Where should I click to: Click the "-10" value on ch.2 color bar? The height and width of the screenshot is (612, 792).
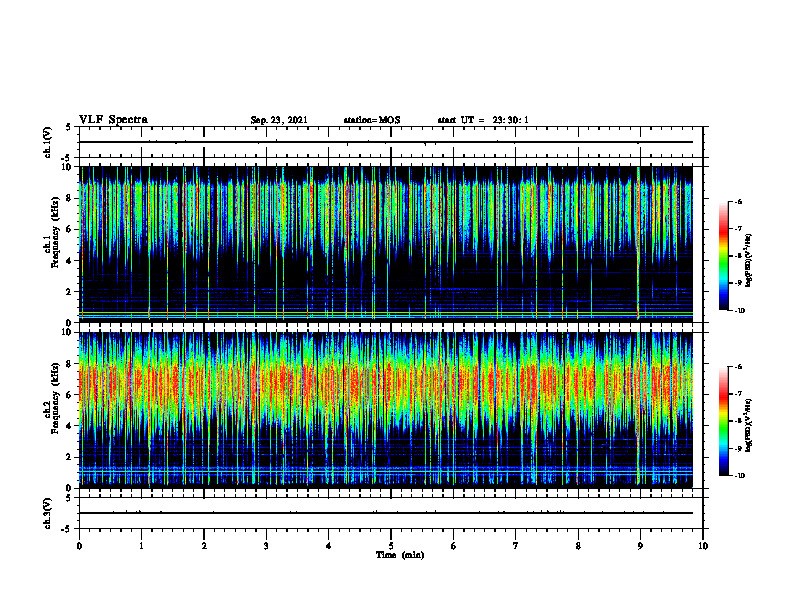pos(738,475)
